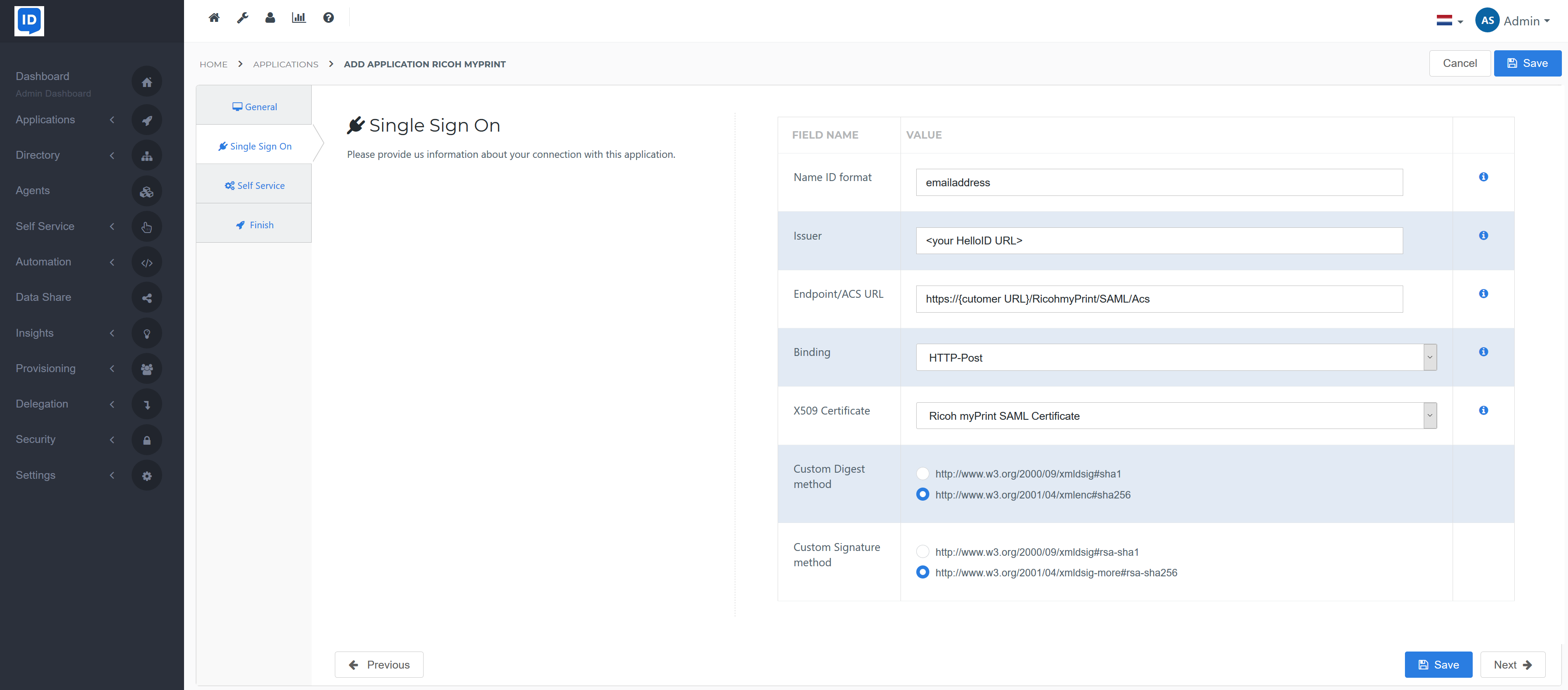Open Data Share in the sidebar menu
Screen dimensions: 1568x690
coord(43,297)
